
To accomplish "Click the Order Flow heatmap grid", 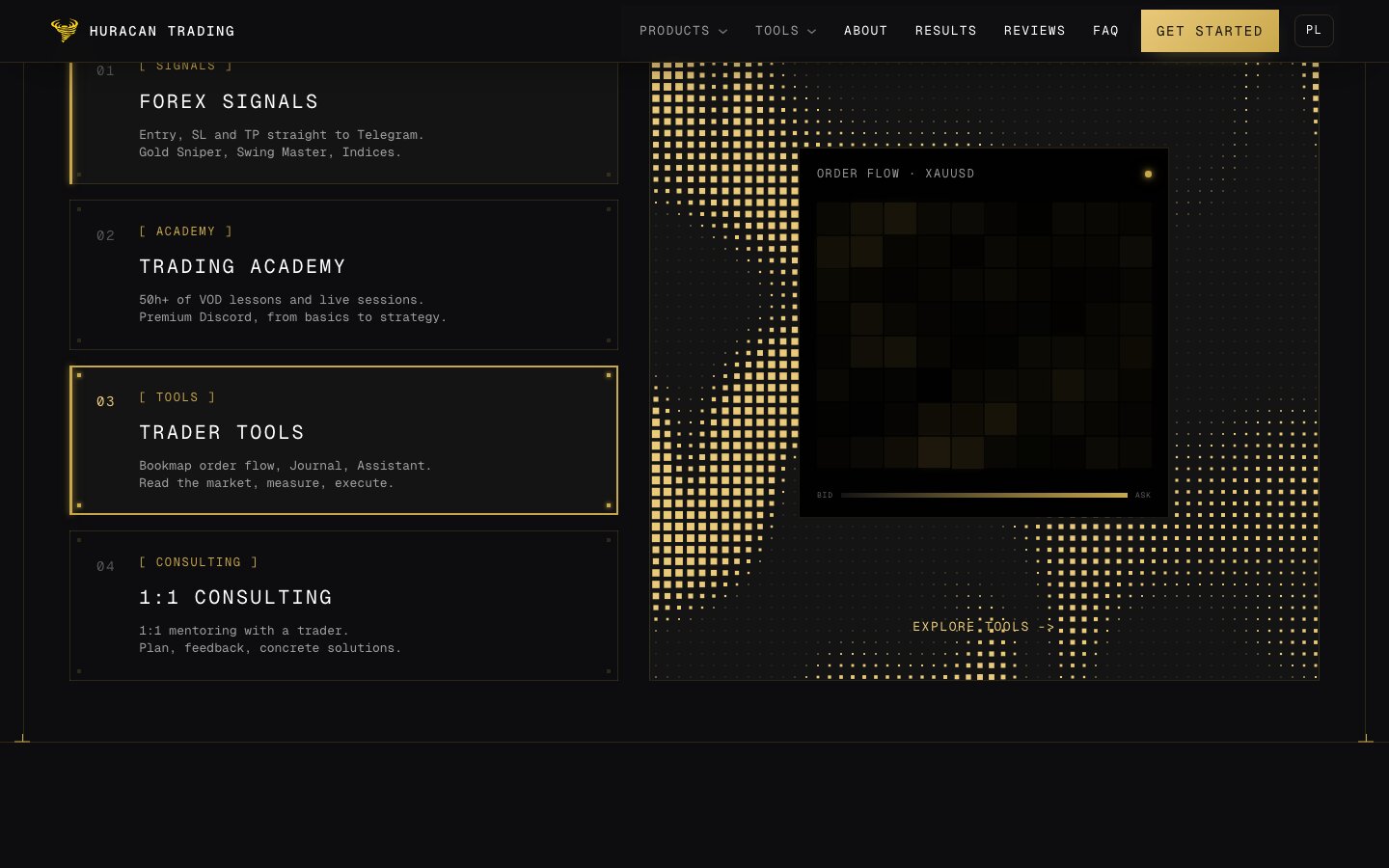I will (x=984, y=336).
